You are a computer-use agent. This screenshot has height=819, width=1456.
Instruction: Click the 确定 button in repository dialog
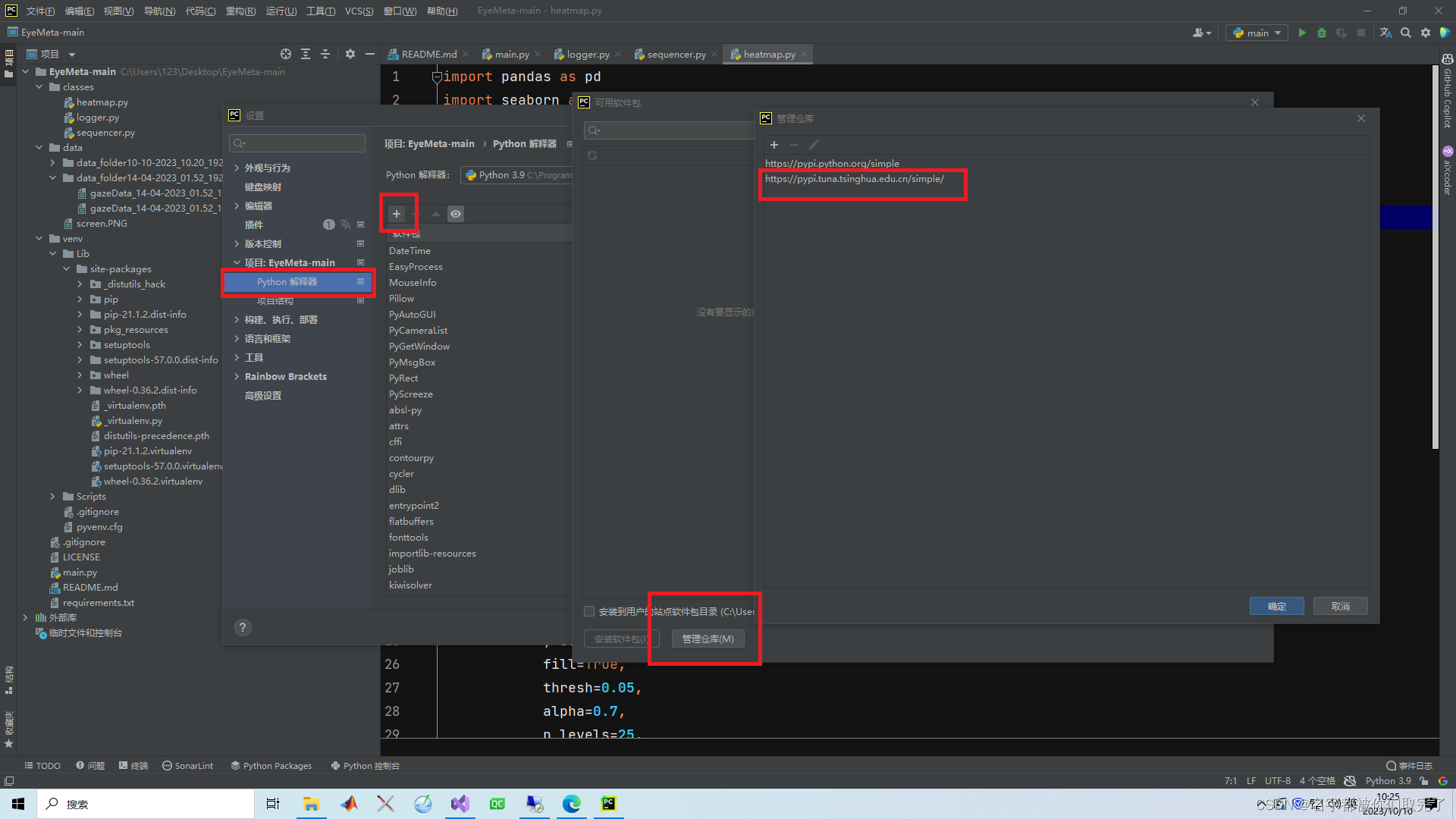1276,606
